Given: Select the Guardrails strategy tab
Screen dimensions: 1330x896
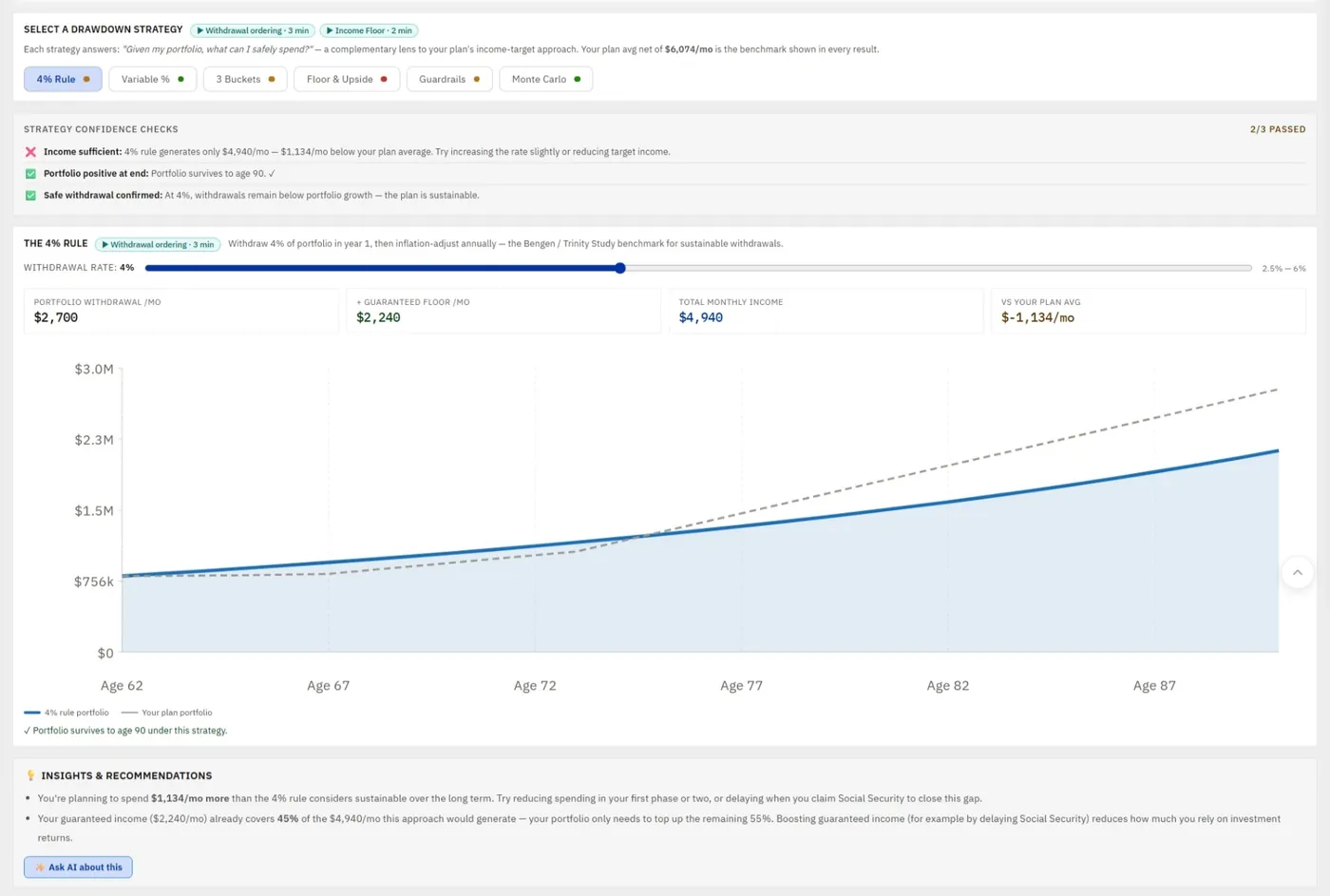Looking at the screenshot, I should click(x=449, y=79).
